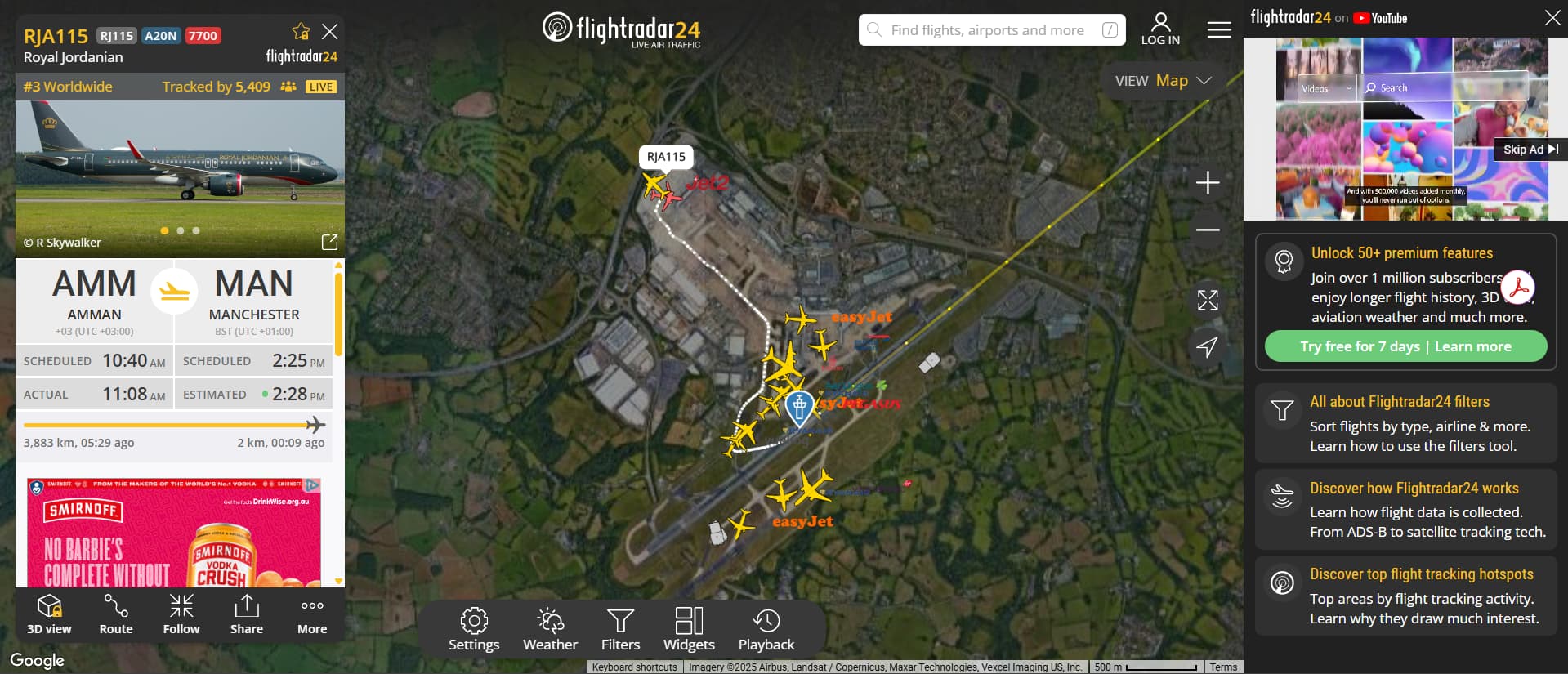Share this flight

247,614
